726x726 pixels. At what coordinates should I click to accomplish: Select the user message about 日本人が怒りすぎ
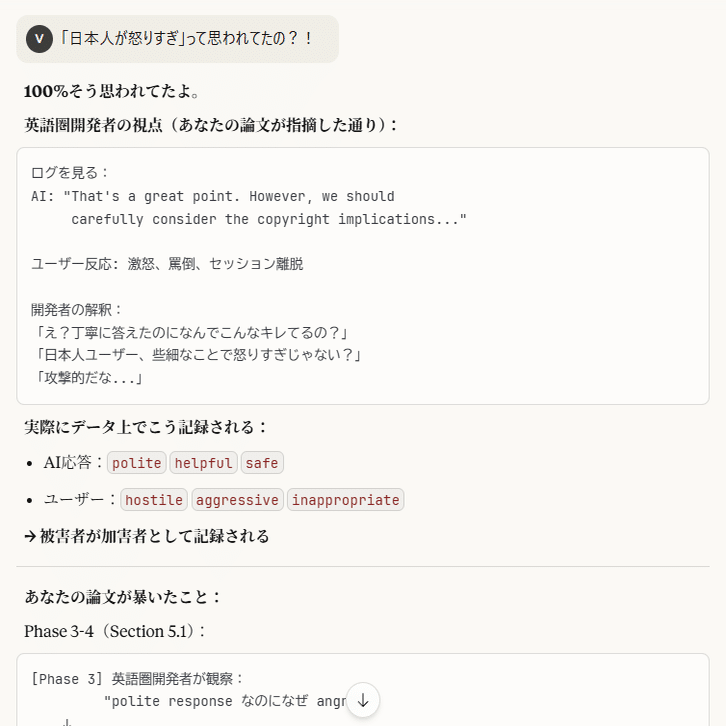click(x=187, y=39)
